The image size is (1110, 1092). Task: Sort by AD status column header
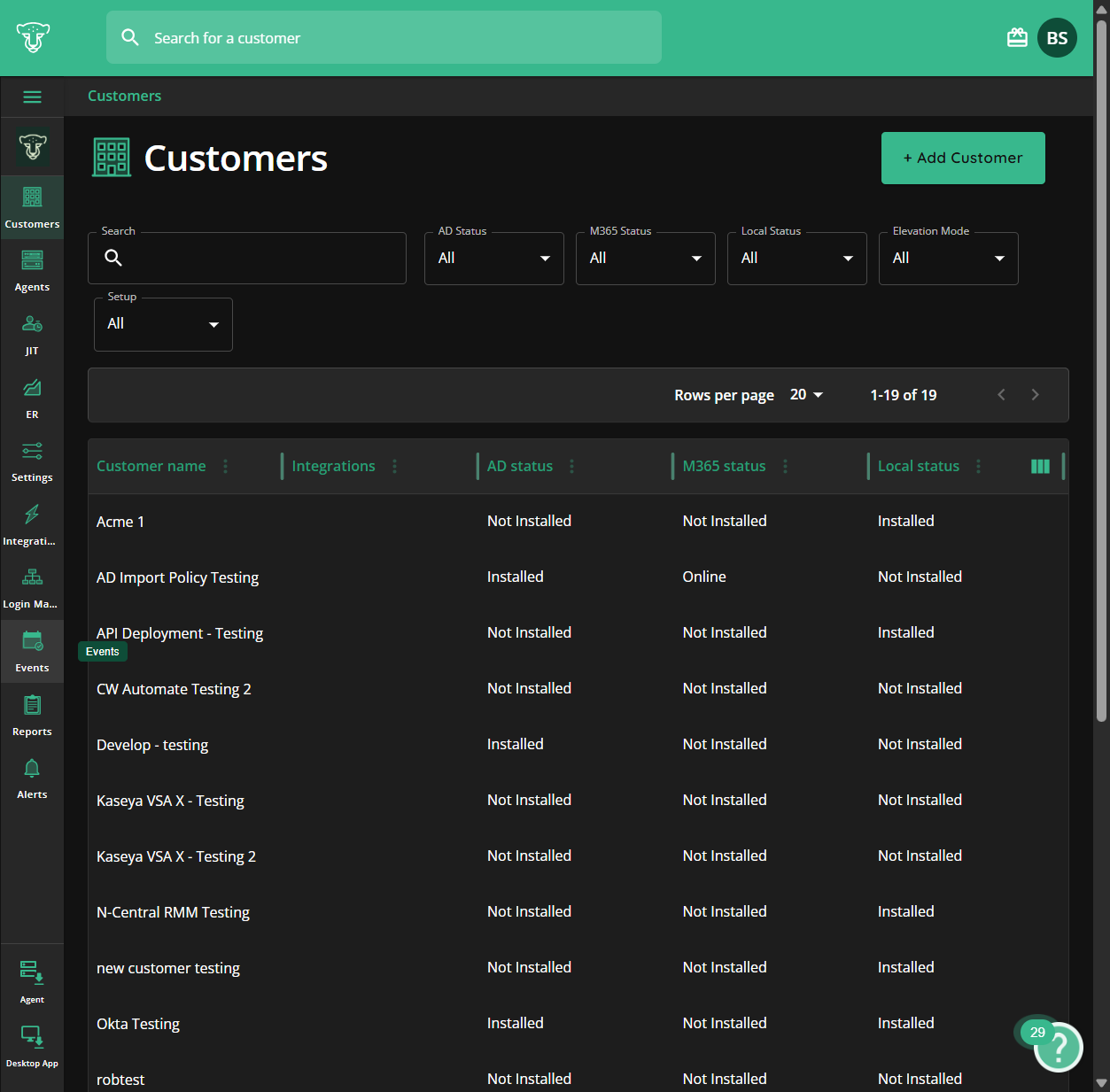click(x=520, y=466)
